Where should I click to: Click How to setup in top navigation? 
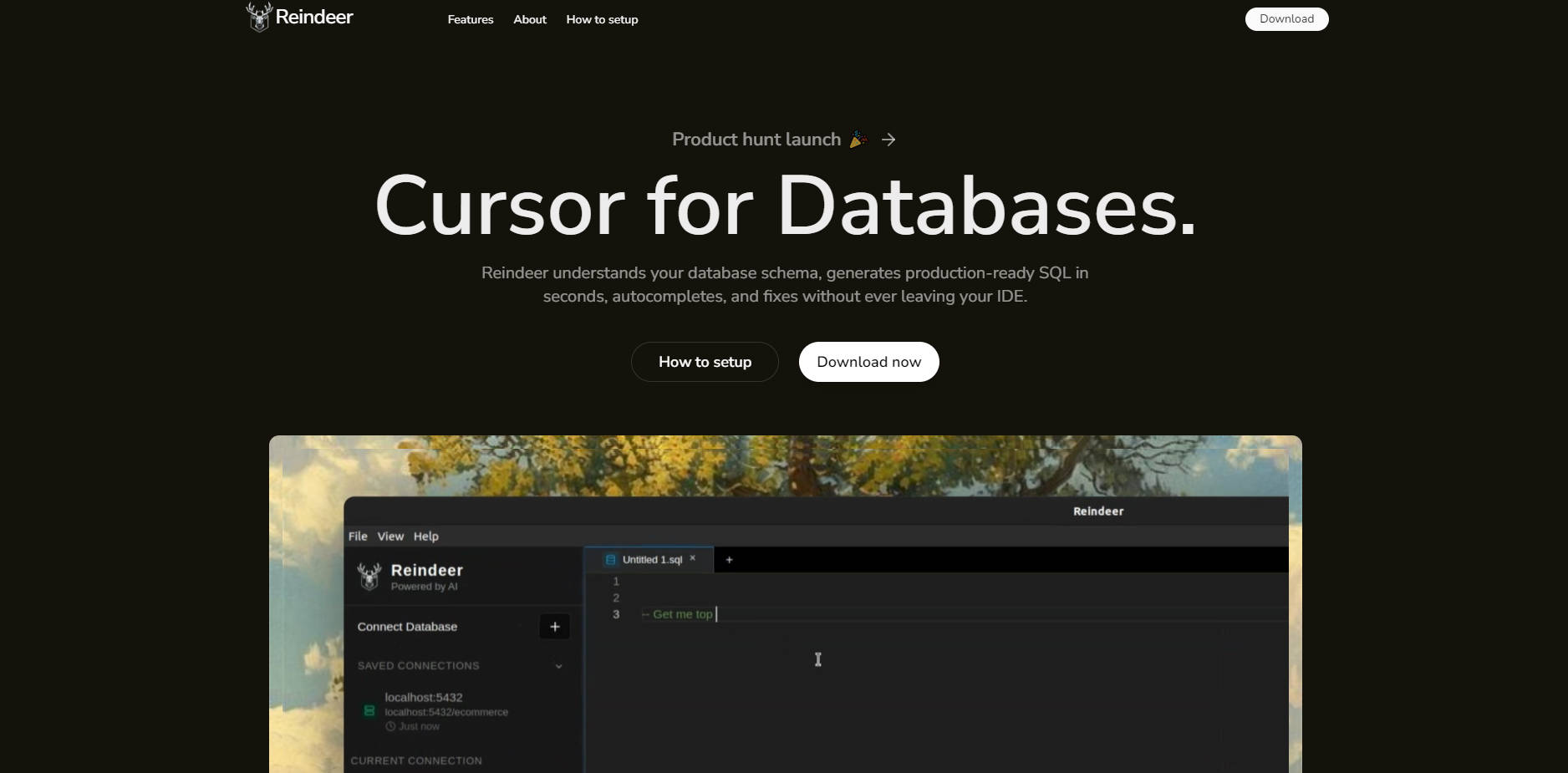pos(602,19)
